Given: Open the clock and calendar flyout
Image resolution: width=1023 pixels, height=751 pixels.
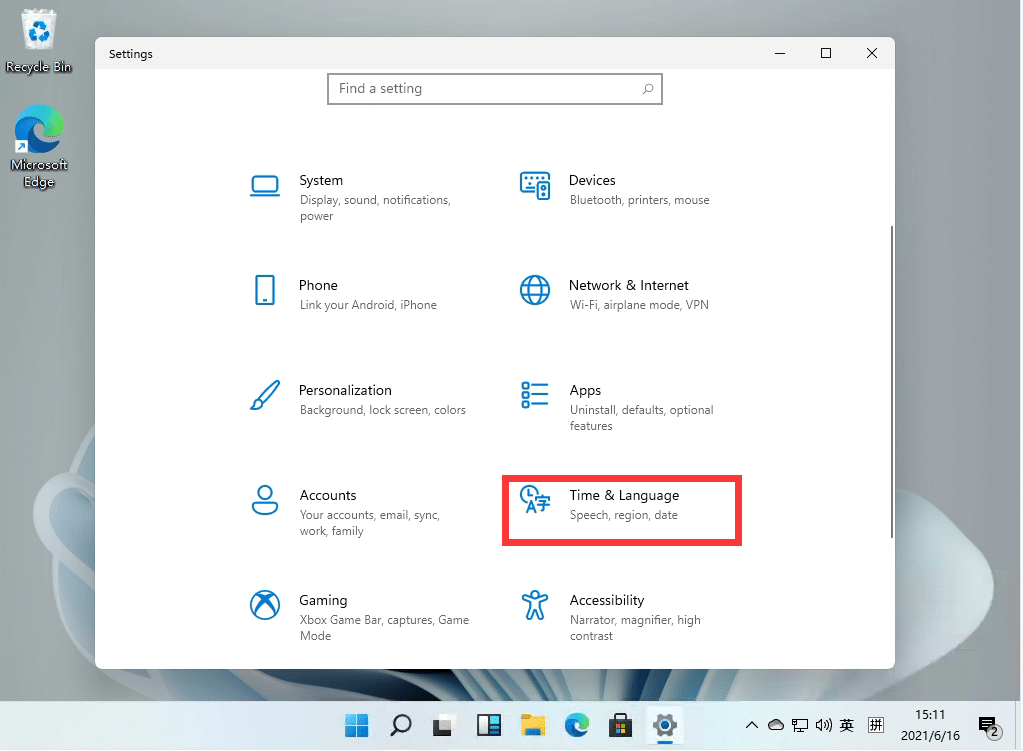Looking at the screenshot, I should (x=931, y=725).
